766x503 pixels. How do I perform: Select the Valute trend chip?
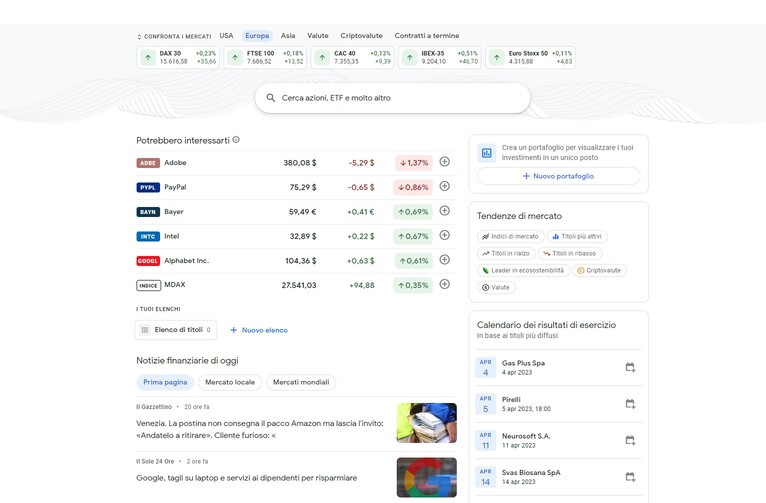tap(496, 288)
